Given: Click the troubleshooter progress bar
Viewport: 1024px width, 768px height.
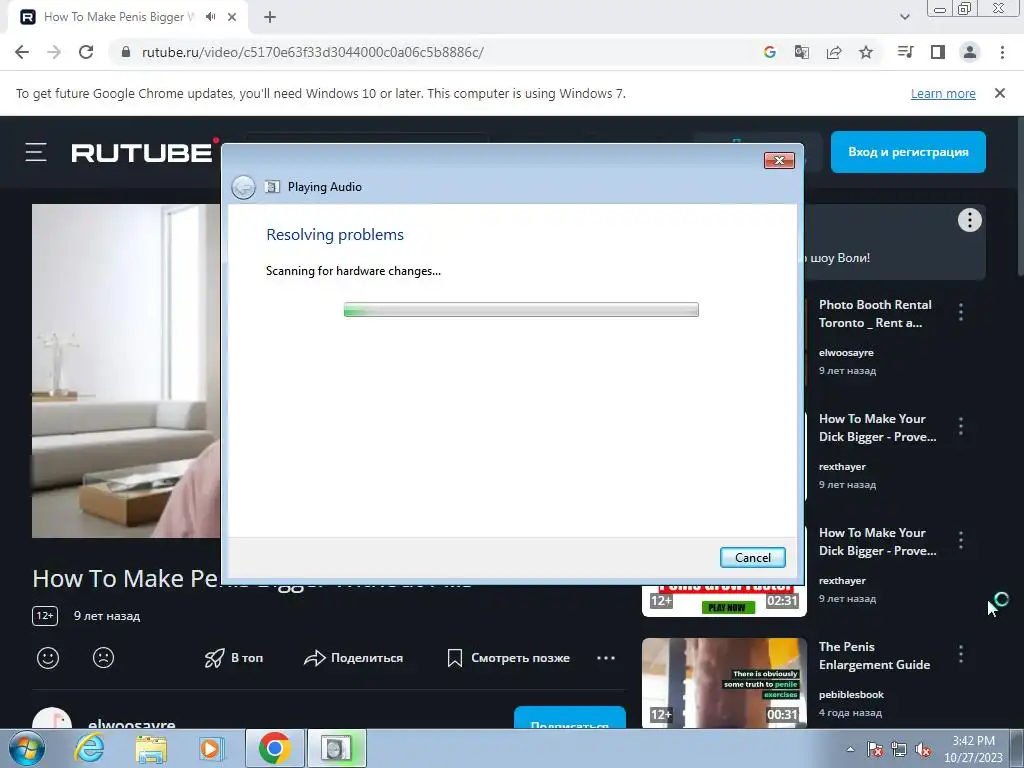Looking at the screenshot, I should 521,310.
